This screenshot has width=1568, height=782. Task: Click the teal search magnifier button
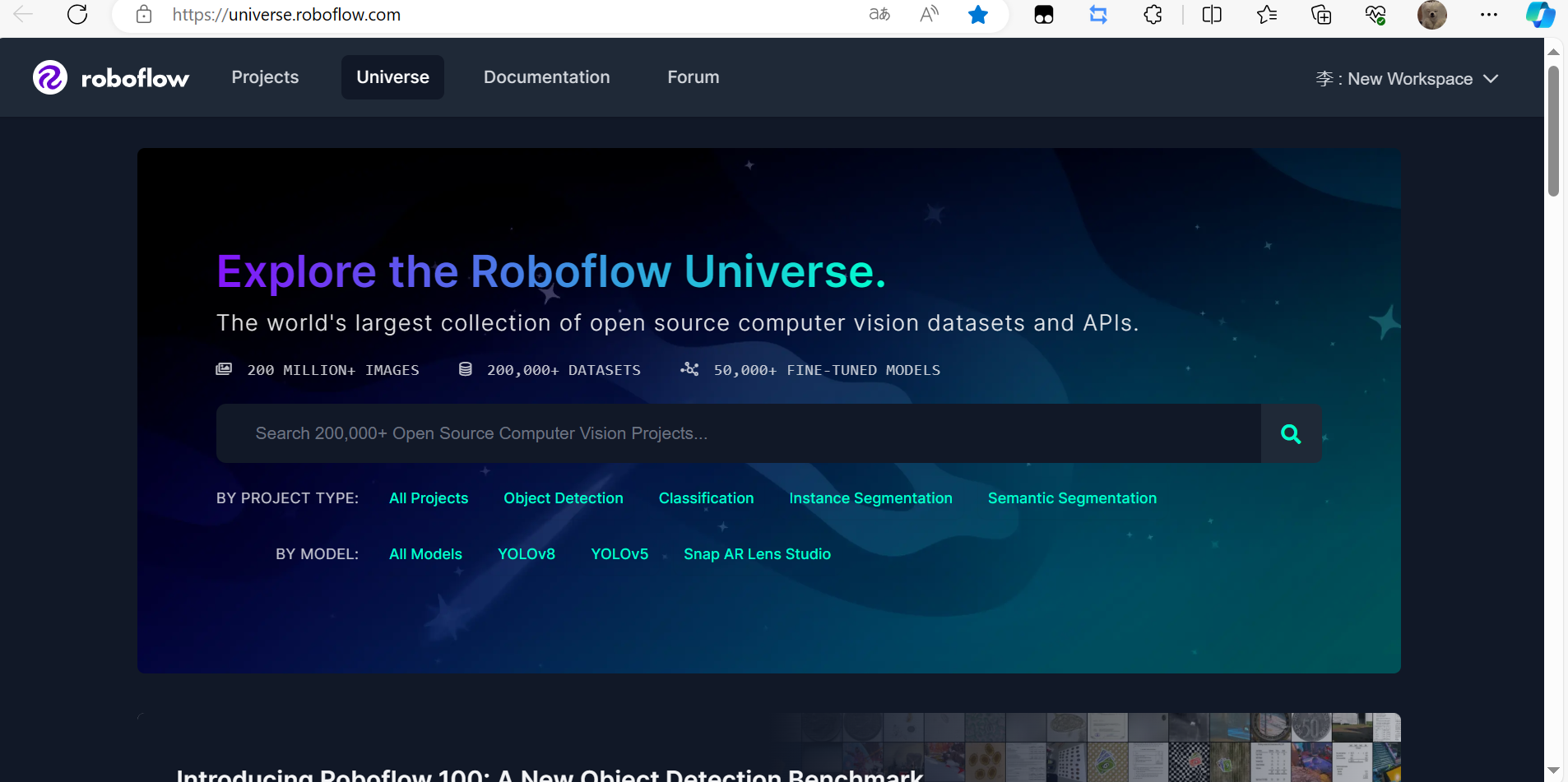pos(1292,433)
